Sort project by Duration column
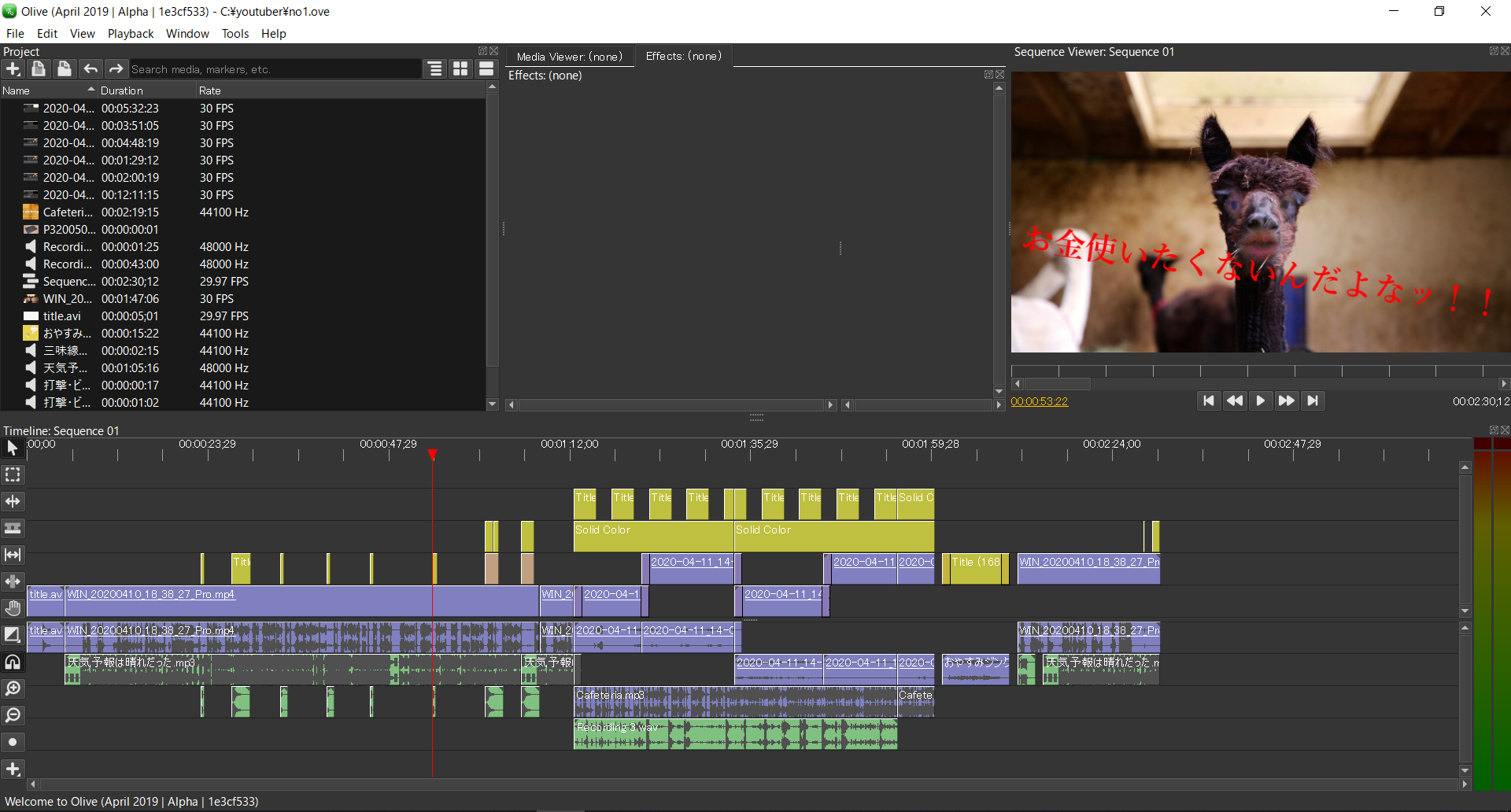This screenshot has height=812, width=1511. [146, 90]
